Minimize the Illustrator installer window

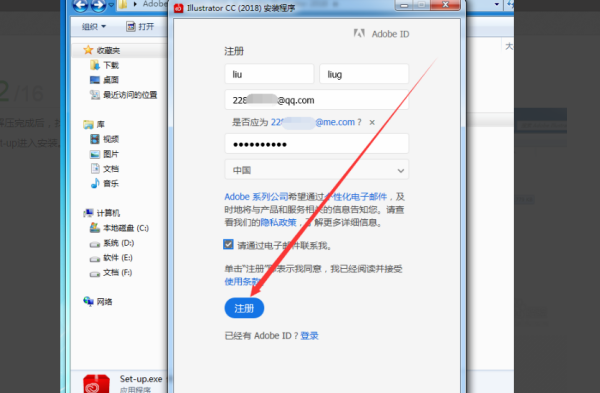(x=404, y=5)
